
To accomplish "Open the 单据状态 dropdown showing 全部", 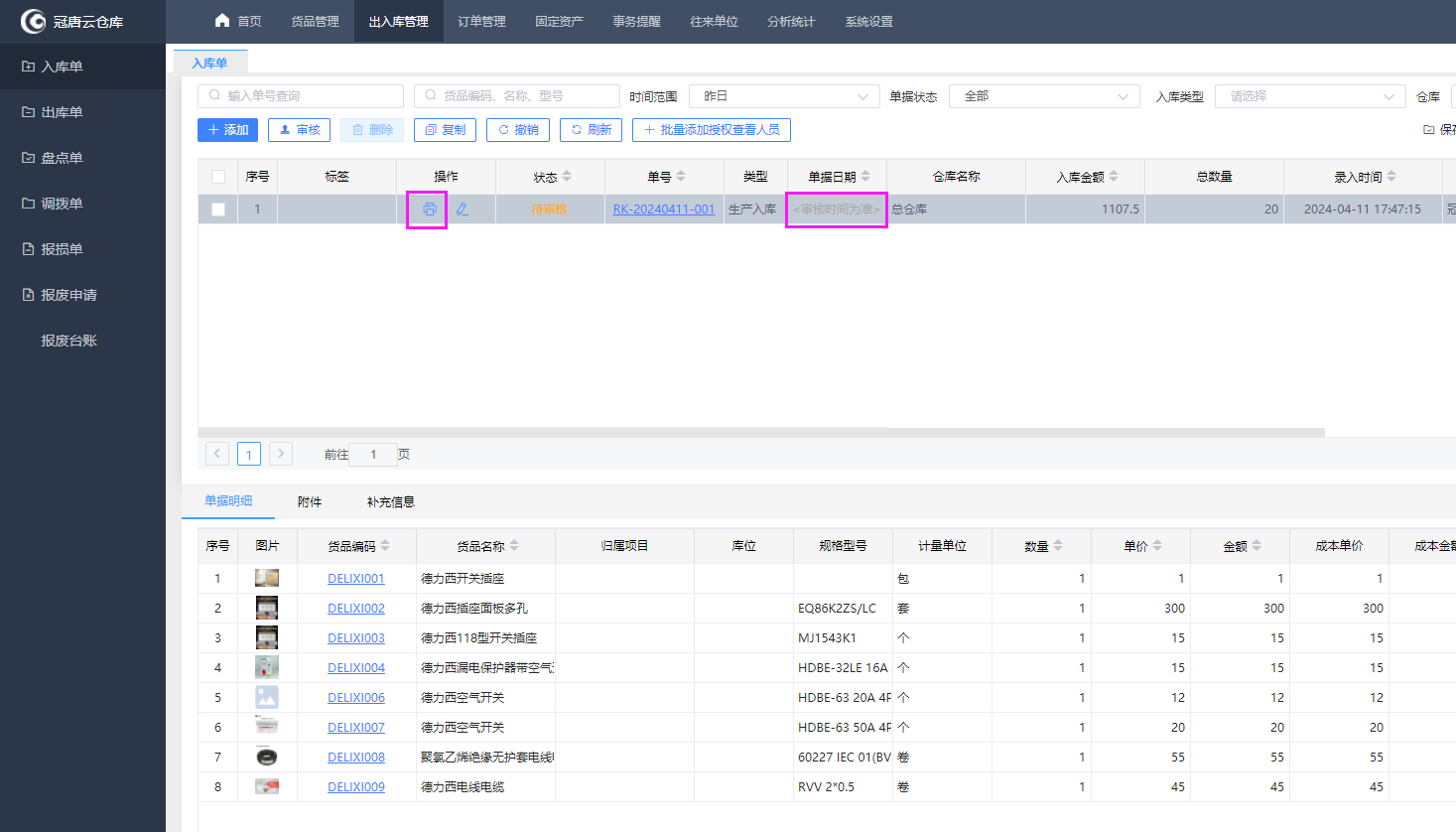I will [1044, 96].
